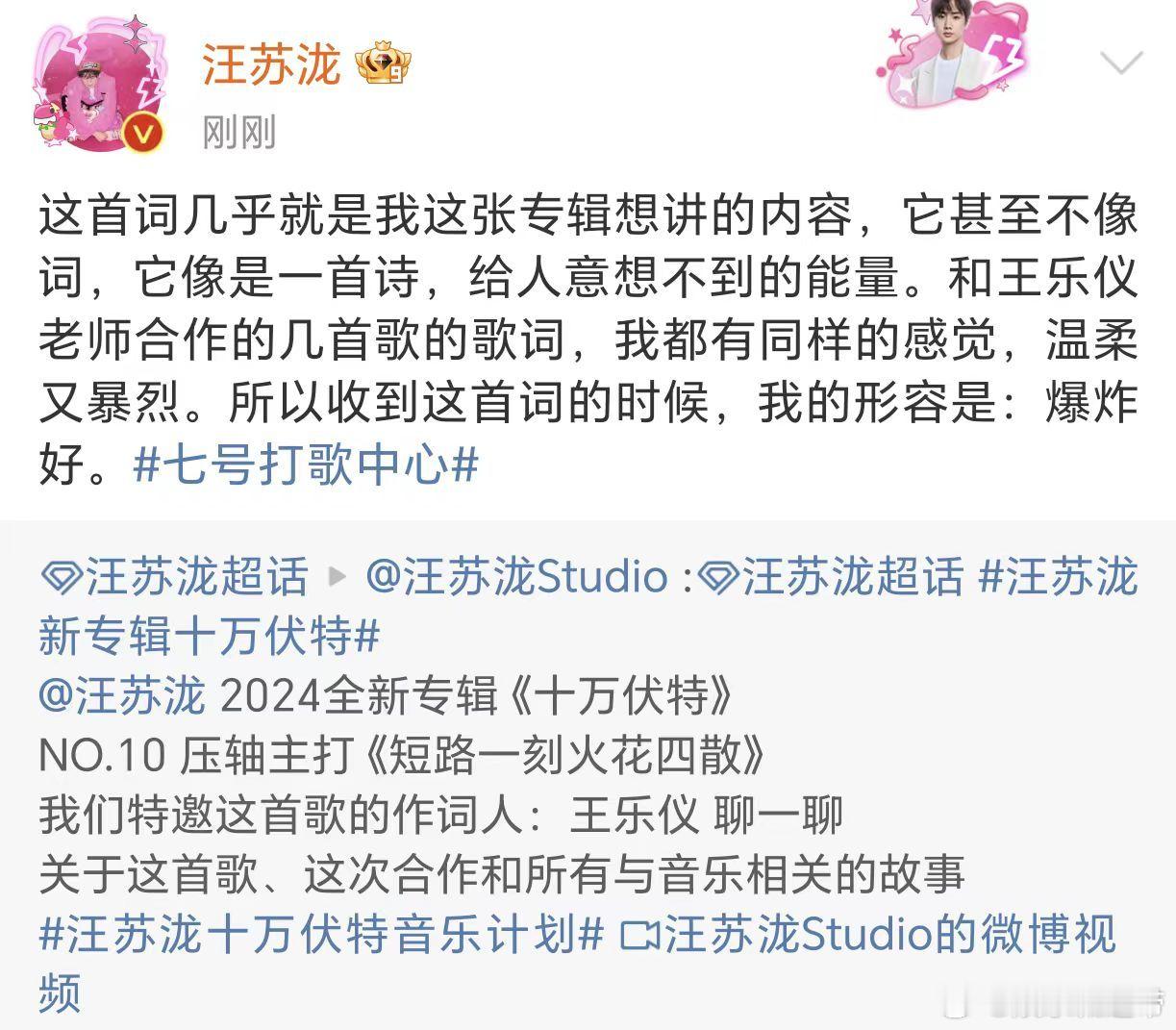Click the gray triangle arrow separator
The height and width of the screenshot is (1030, 1176).
click(338, 577)
